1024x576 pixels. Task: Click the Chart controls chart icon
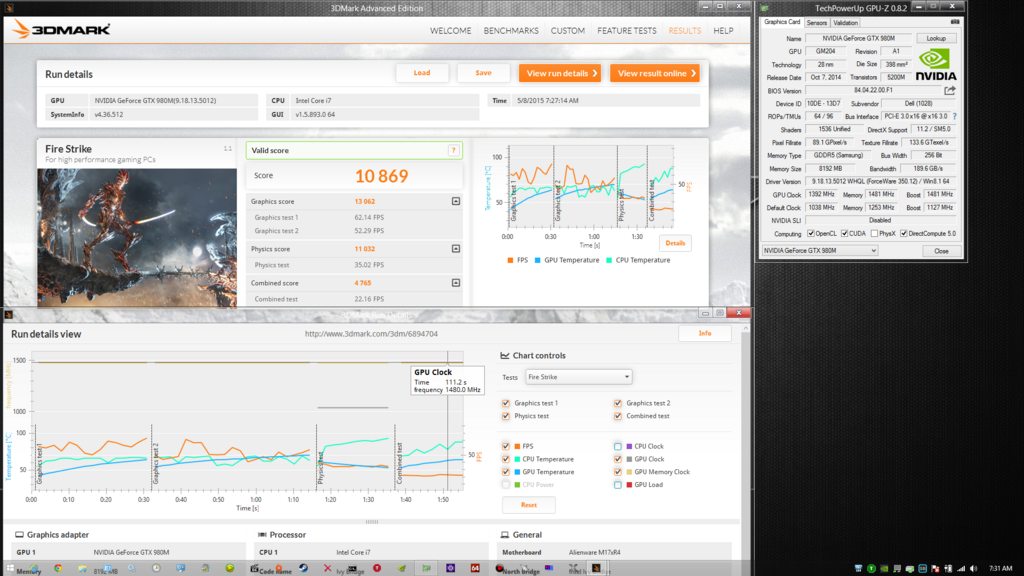click(505, 355)
